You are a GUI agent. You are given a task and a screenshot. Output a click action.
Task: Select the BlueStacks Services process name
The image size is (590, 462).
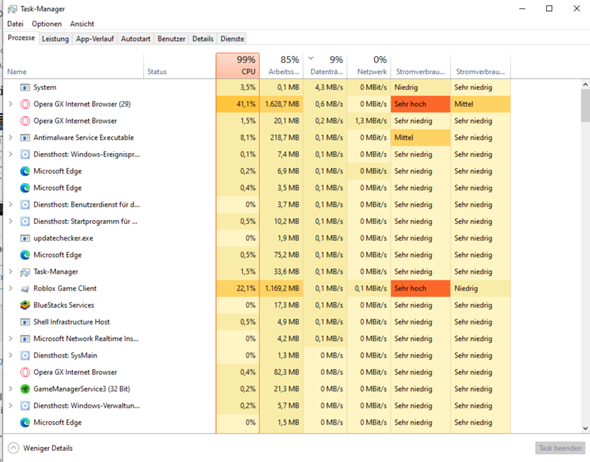64,305
